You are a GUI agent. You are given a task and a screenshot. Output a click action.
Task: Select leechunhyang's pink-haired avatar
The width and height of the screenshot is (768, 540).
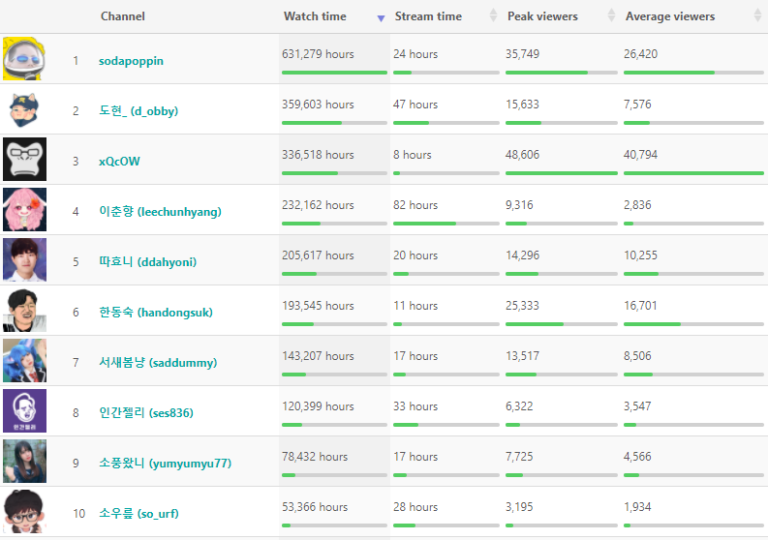(23, 210)
